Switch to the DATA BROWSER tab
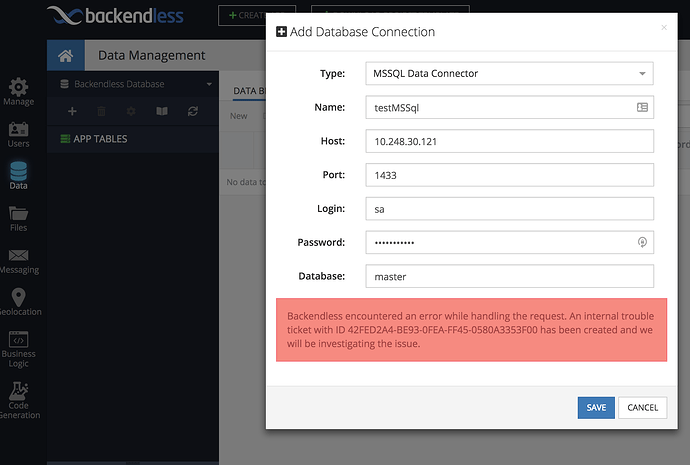Image resolution: width=690 pixels, height=465 pixels. pyautogui.click(x=249, y=91)
